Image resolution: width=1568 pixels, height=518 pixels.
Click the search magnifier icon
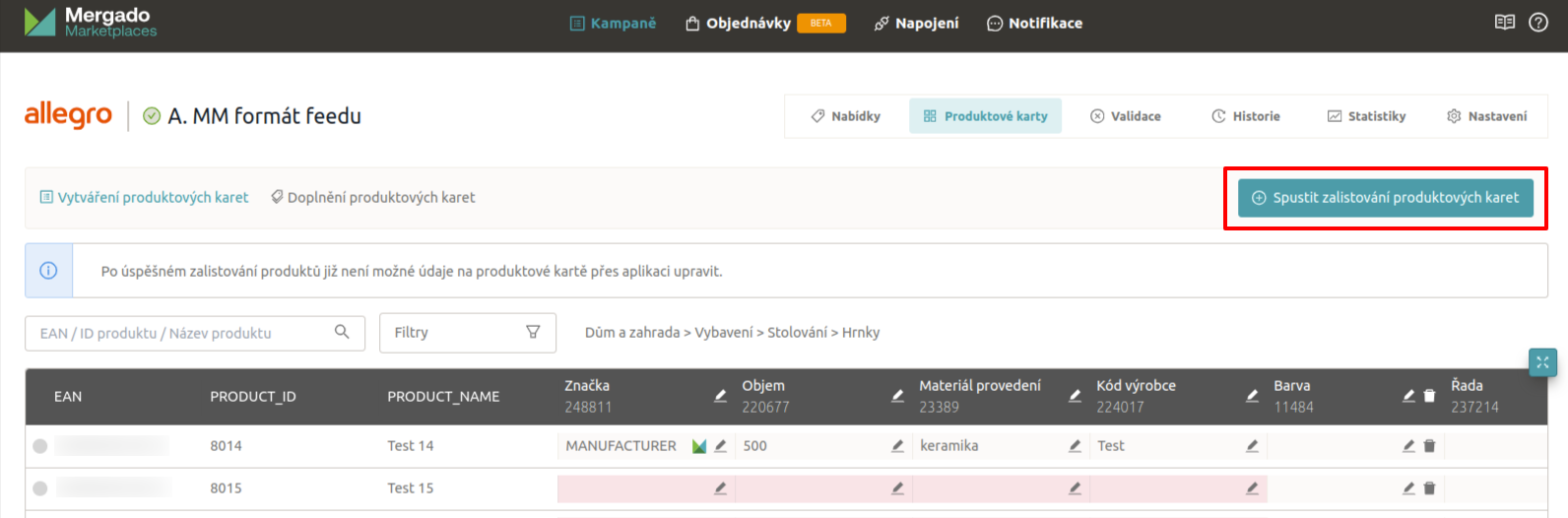[x=342, y=333]
